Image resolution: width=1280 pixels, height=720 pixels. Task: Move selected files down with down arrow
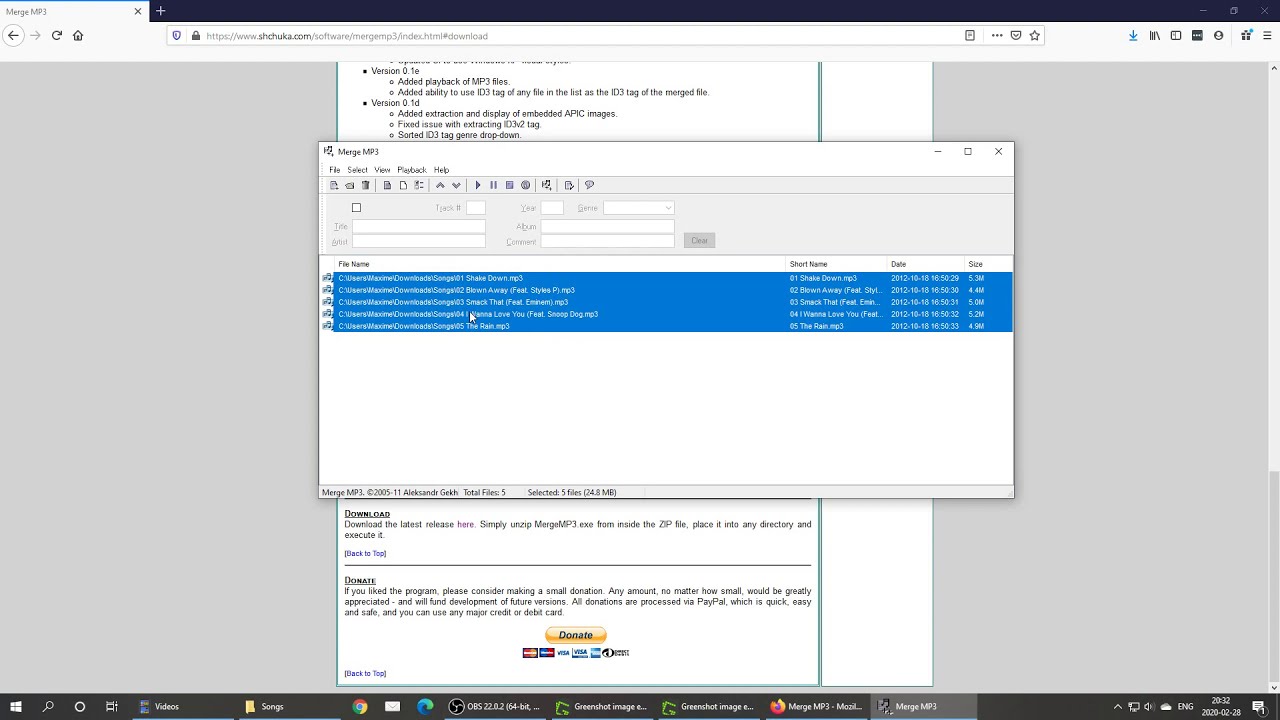click(456, 185)
